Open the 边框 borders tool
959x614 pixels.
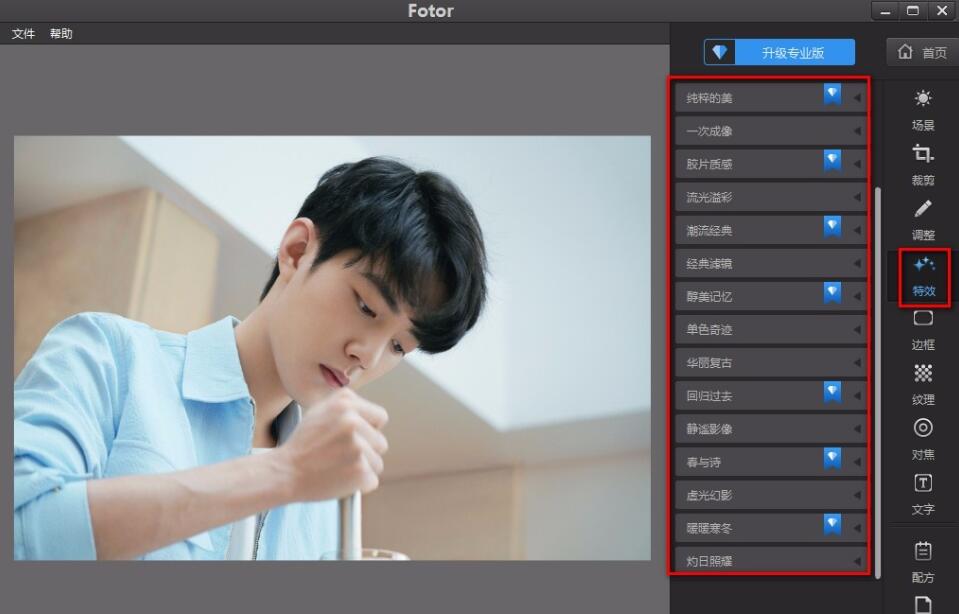(x=923, y=330)
